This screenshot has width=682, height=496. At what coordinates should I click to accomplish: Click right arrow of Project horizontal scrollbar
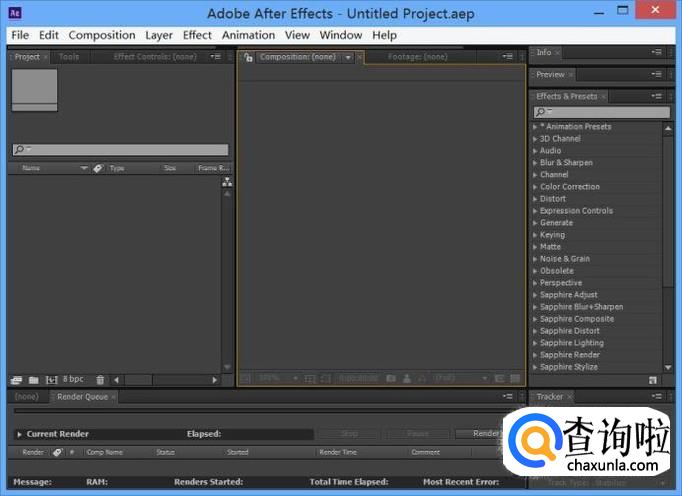(214, 380)
